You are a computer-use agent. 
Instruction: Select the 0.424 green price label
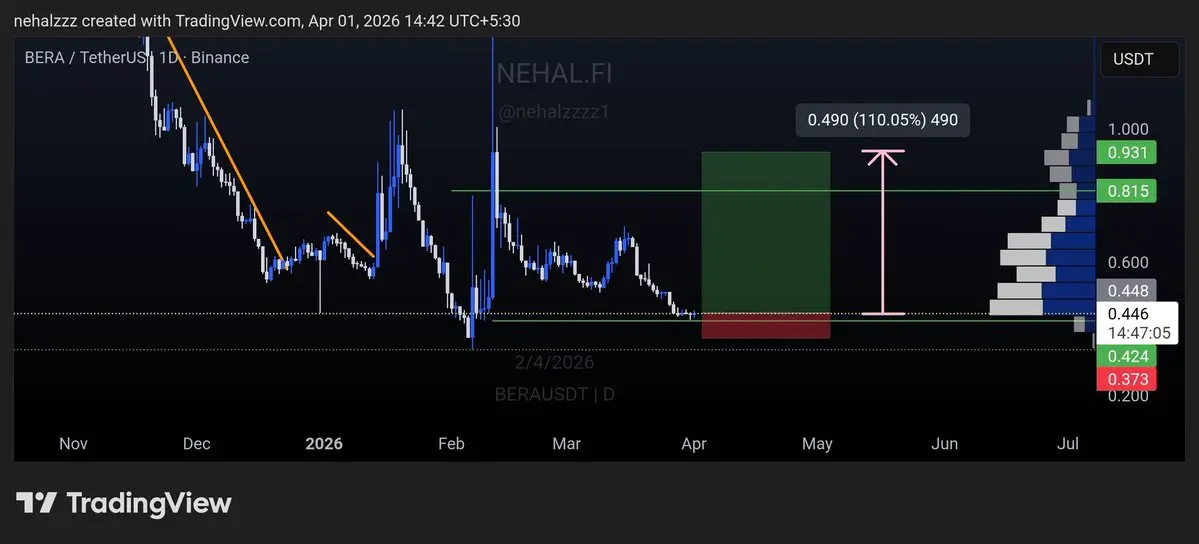pos(1126,356)
